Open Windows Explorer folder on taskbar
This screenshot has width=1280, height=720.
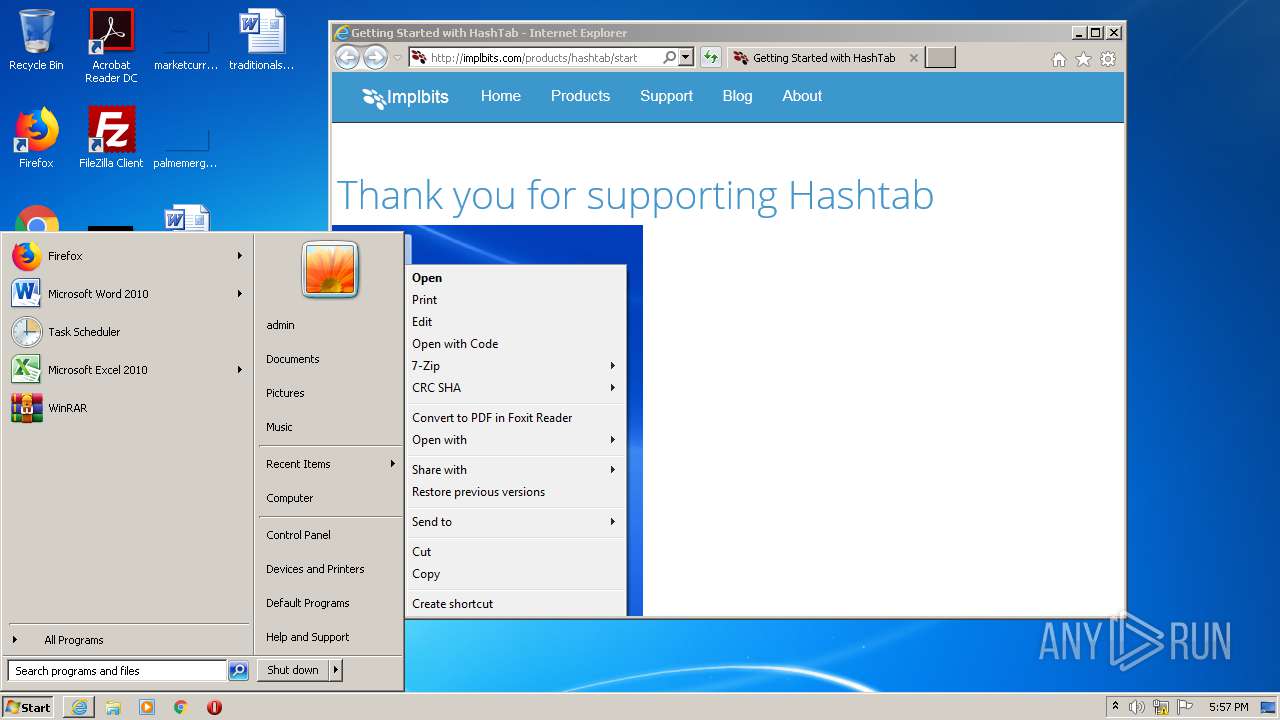coord(113,707)
